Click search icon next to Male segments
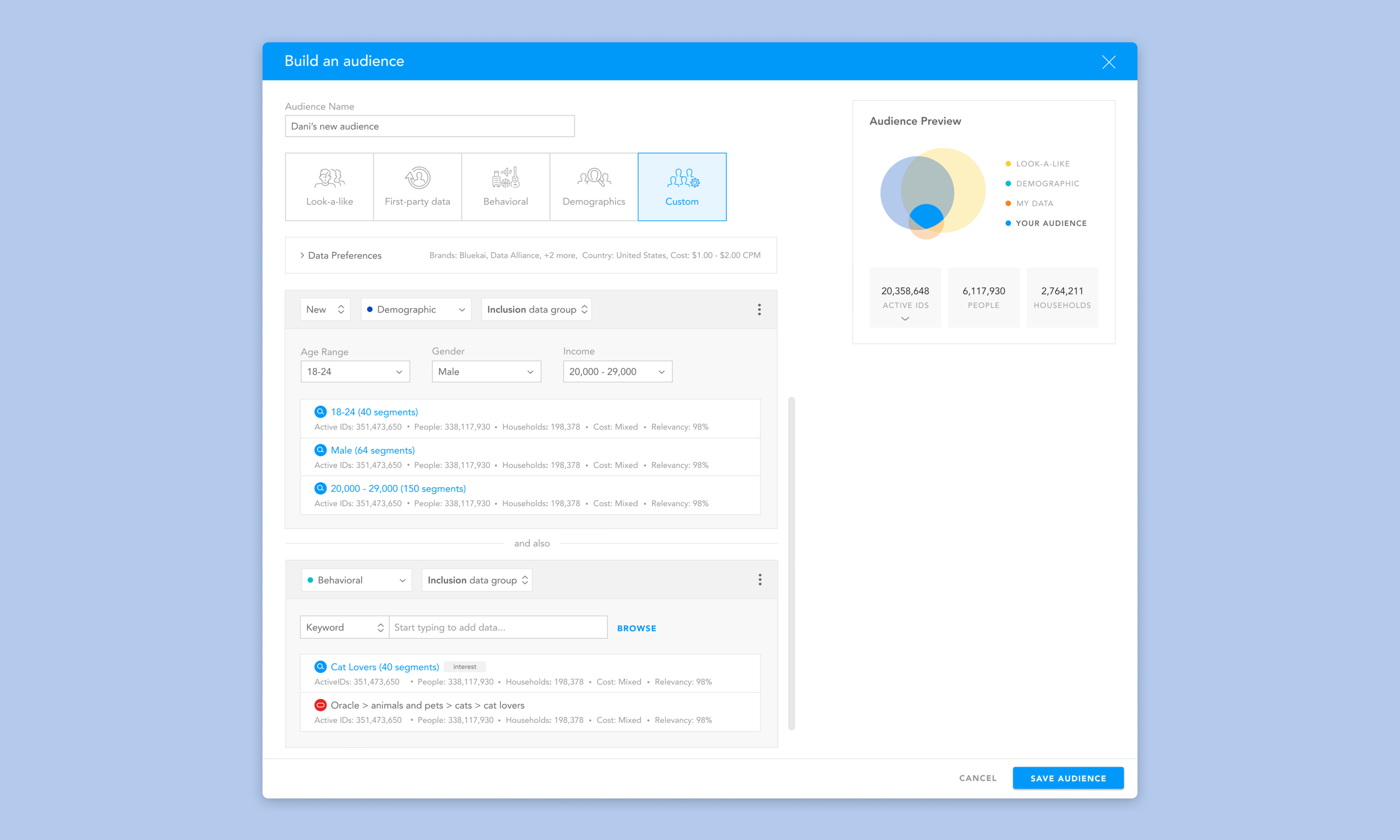This screenshot has height=840, width=1400. click(320, 450)
